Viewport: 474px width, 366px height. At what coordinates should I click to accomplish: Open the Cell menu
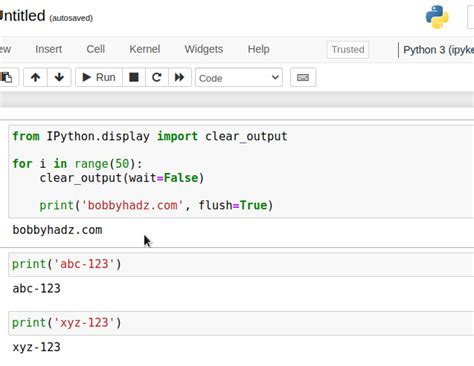pos(96,49)
